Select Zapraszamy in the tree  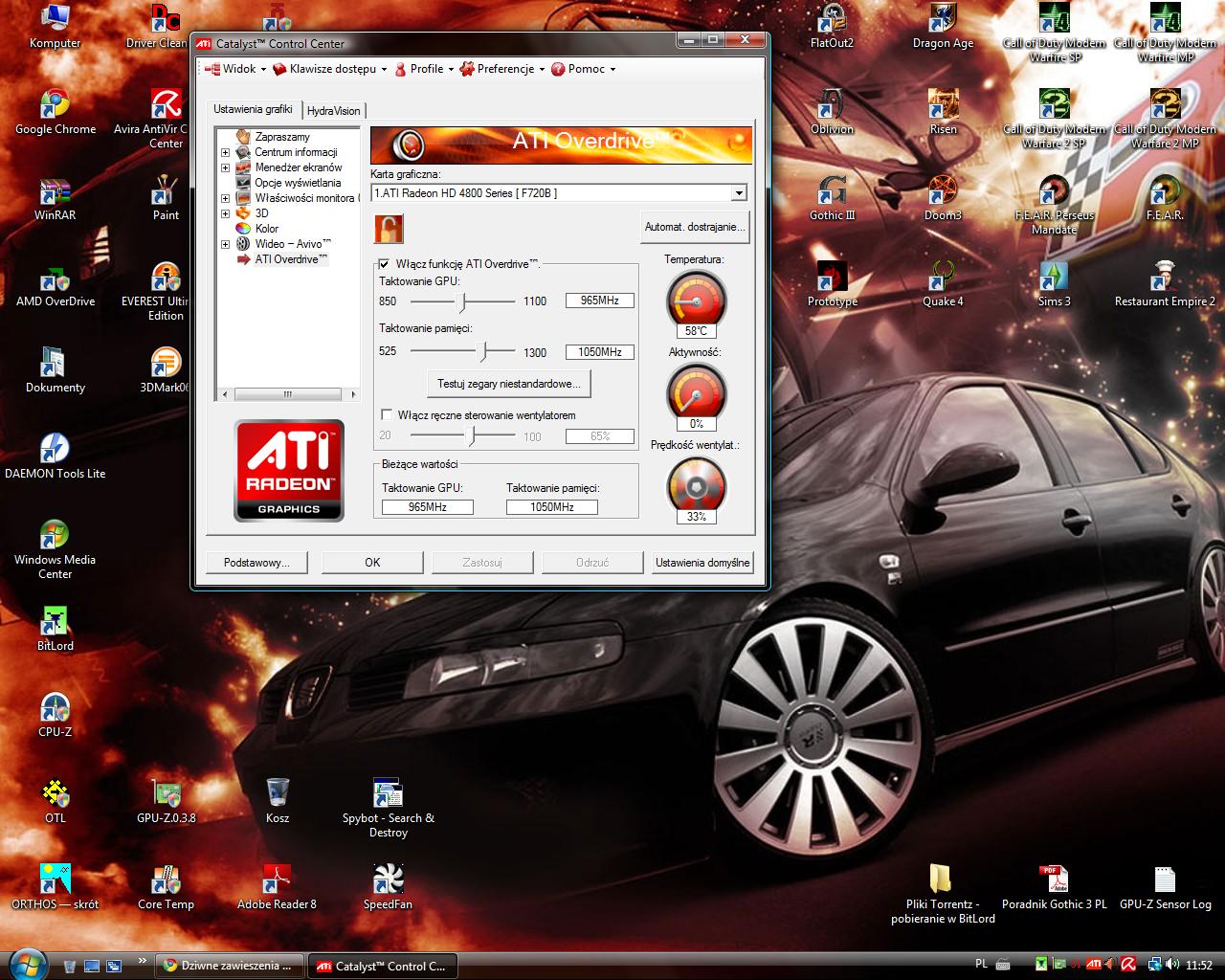[282, 137]
